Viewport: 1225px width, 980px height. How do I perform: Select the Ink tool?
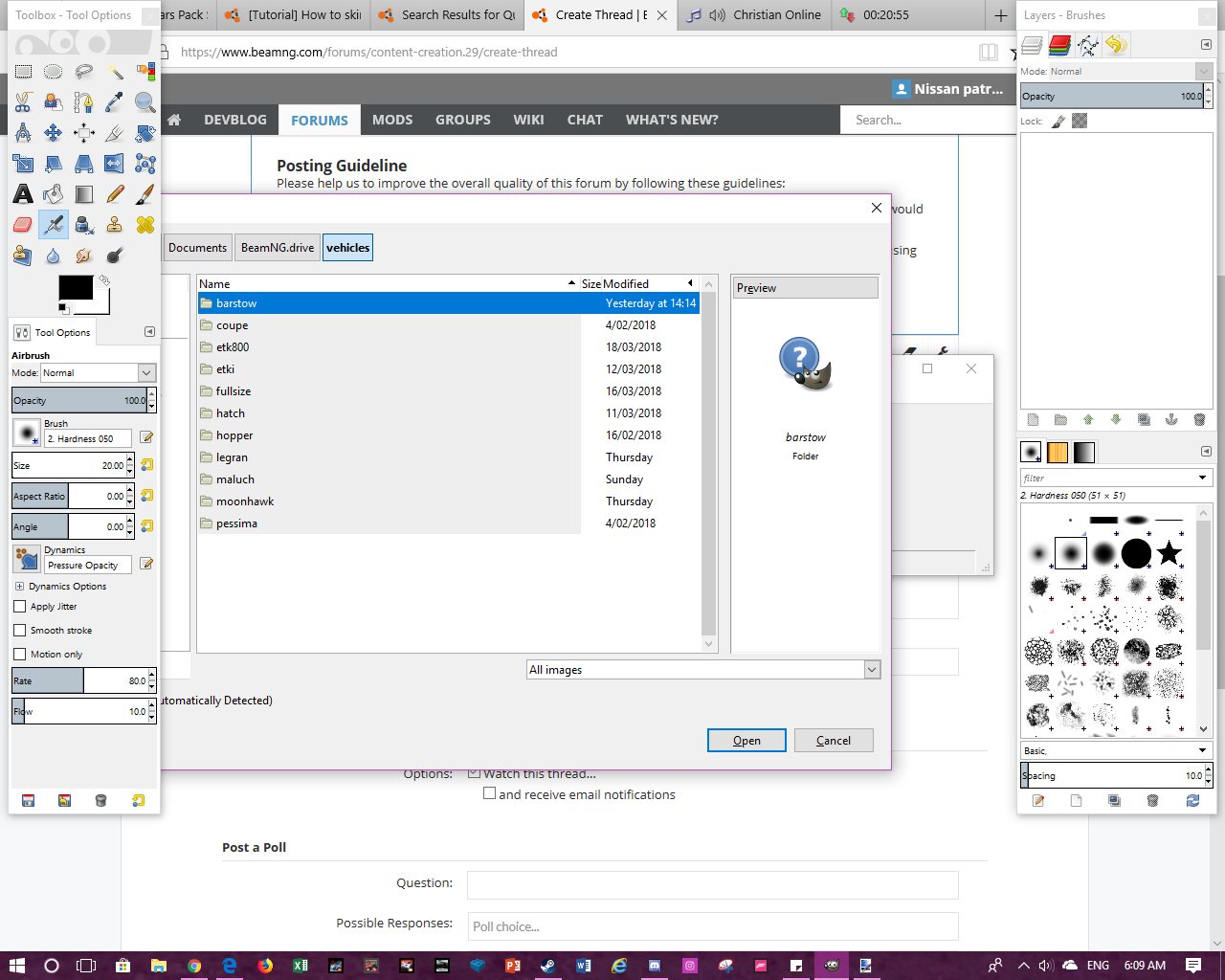coord(84,225)
